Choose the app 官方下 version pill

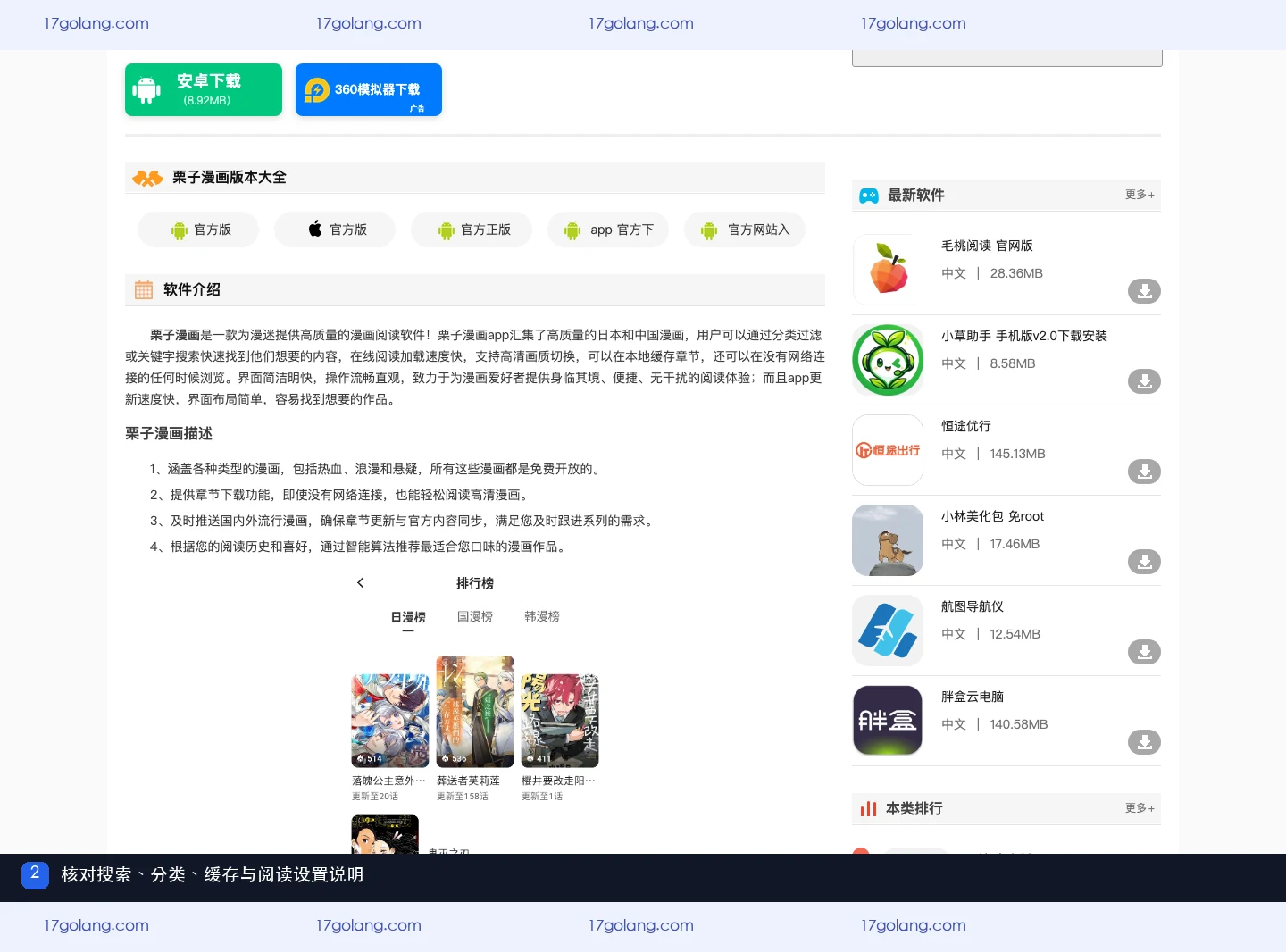click(608, 230)
